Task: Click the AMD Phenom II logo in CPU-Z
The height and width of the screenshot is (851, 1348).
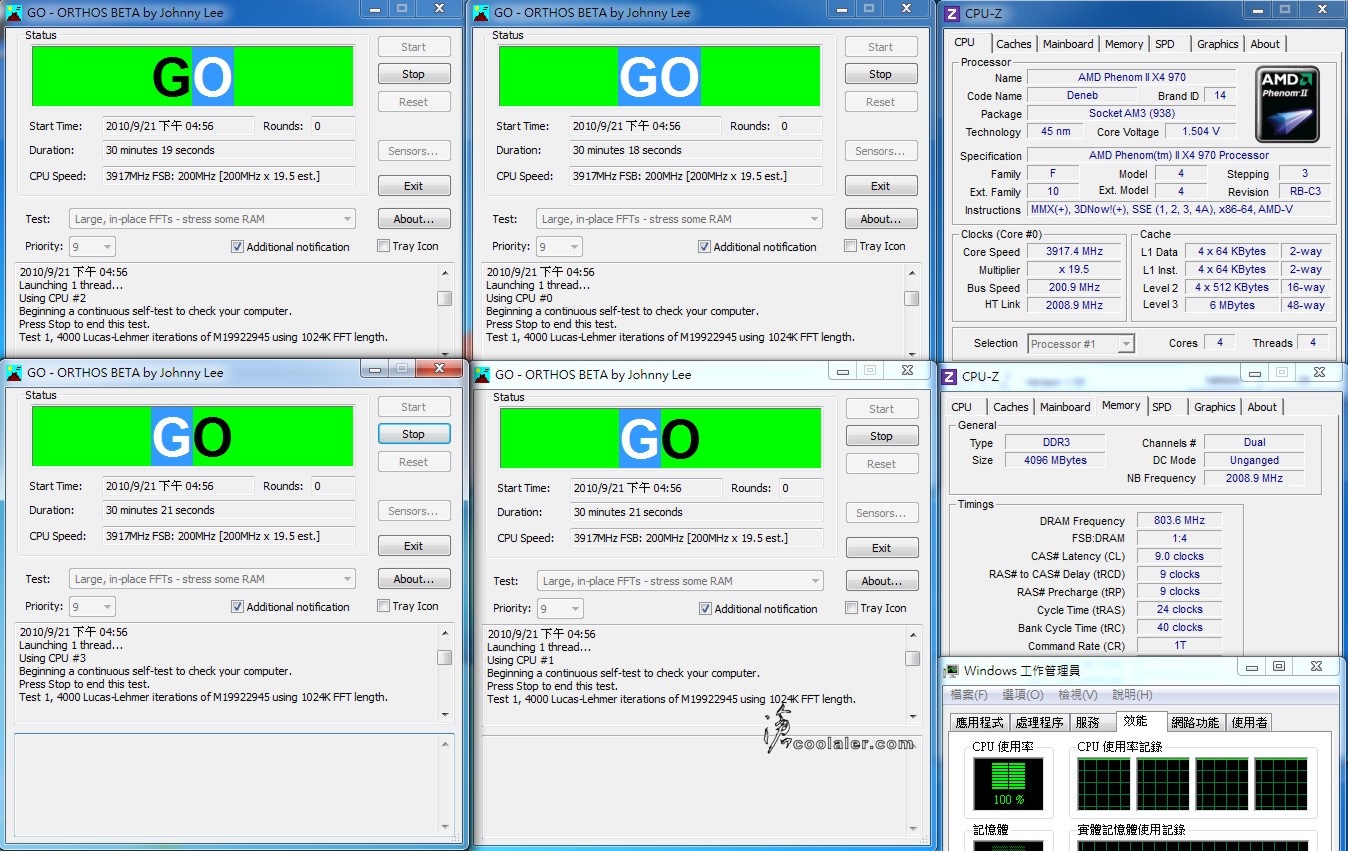Action: click(x=1289, y=104)
